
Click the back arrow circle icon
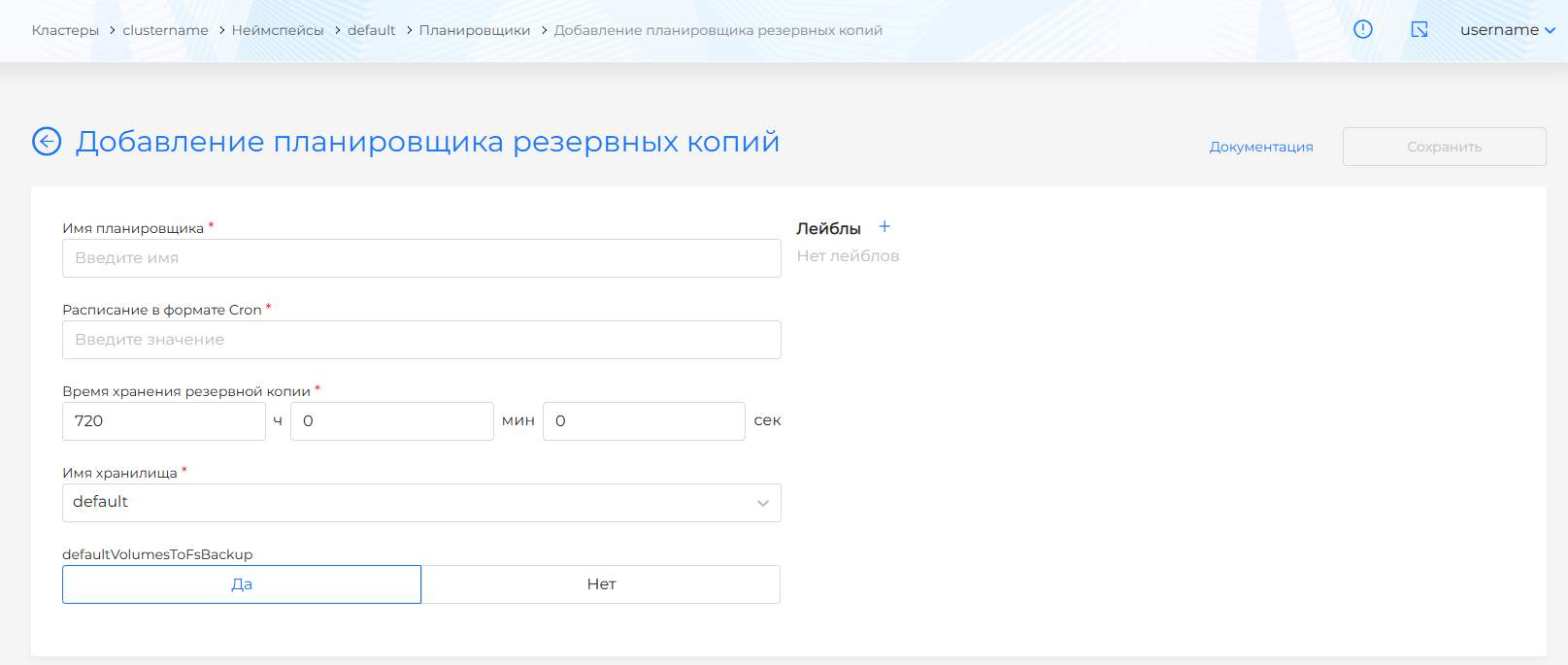coord(47,142)
